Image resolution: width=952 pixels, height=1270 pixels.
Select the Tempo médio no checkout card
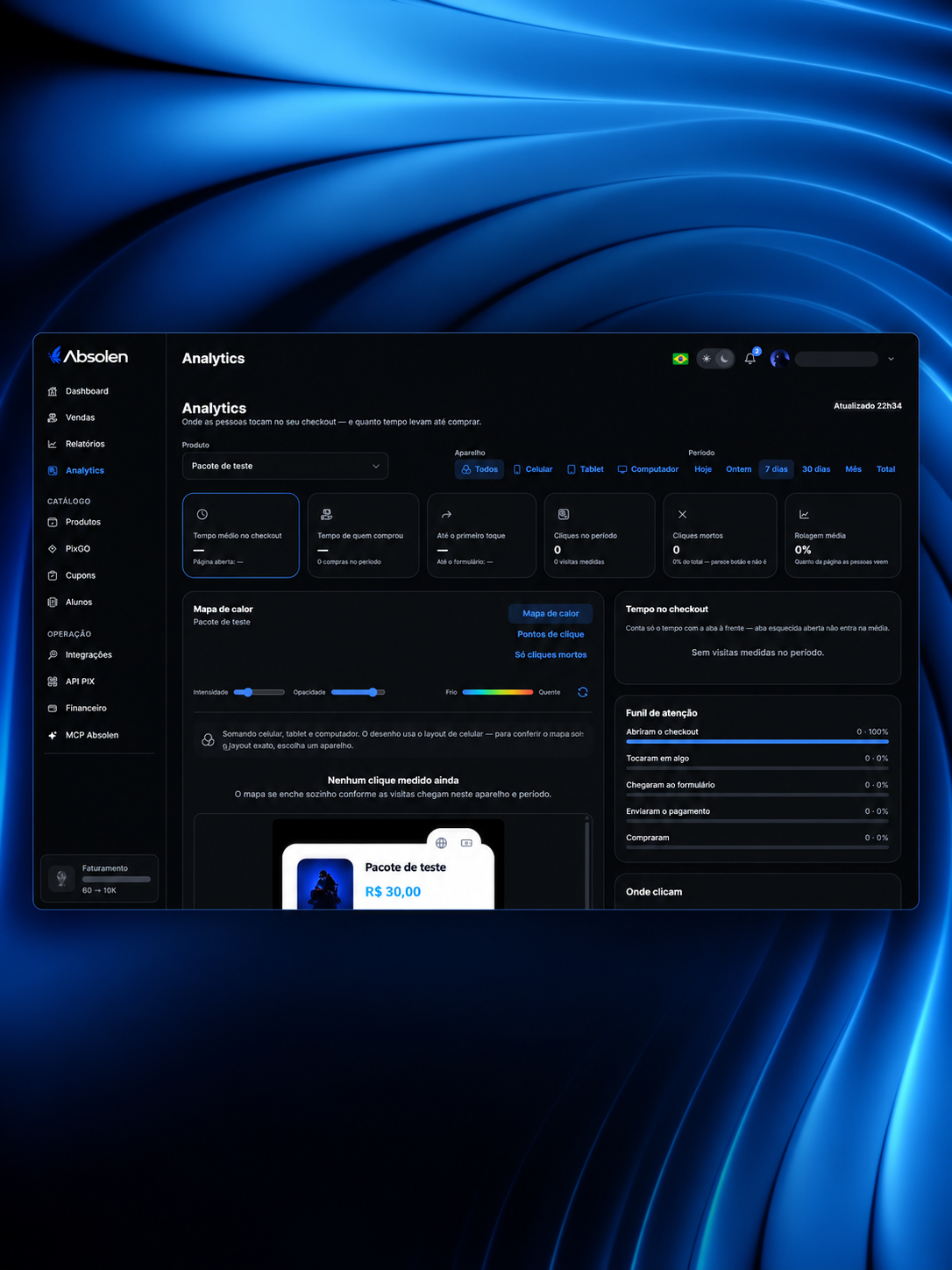click(241, 535)
